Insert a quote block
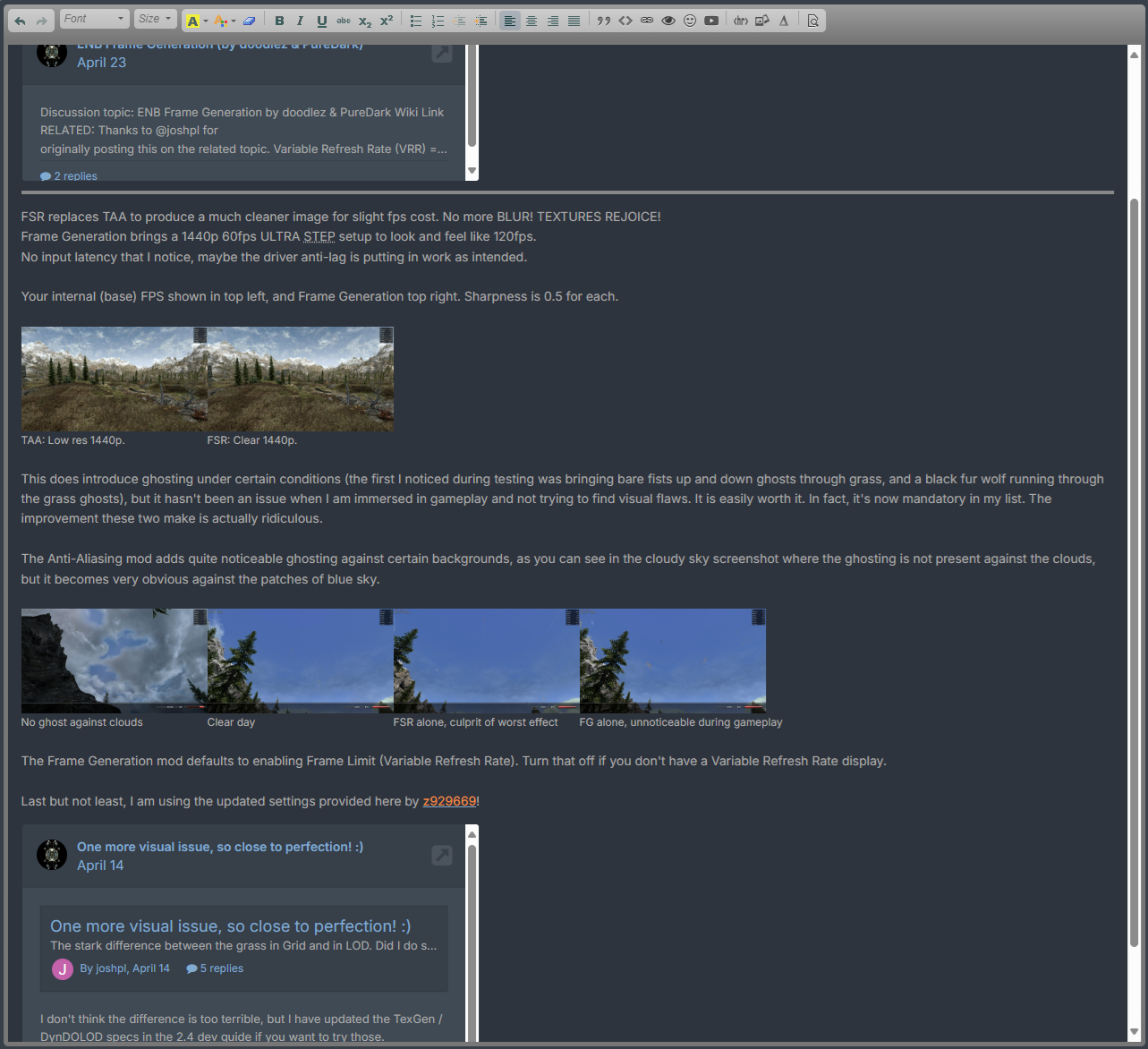 (x=604, y=21)
